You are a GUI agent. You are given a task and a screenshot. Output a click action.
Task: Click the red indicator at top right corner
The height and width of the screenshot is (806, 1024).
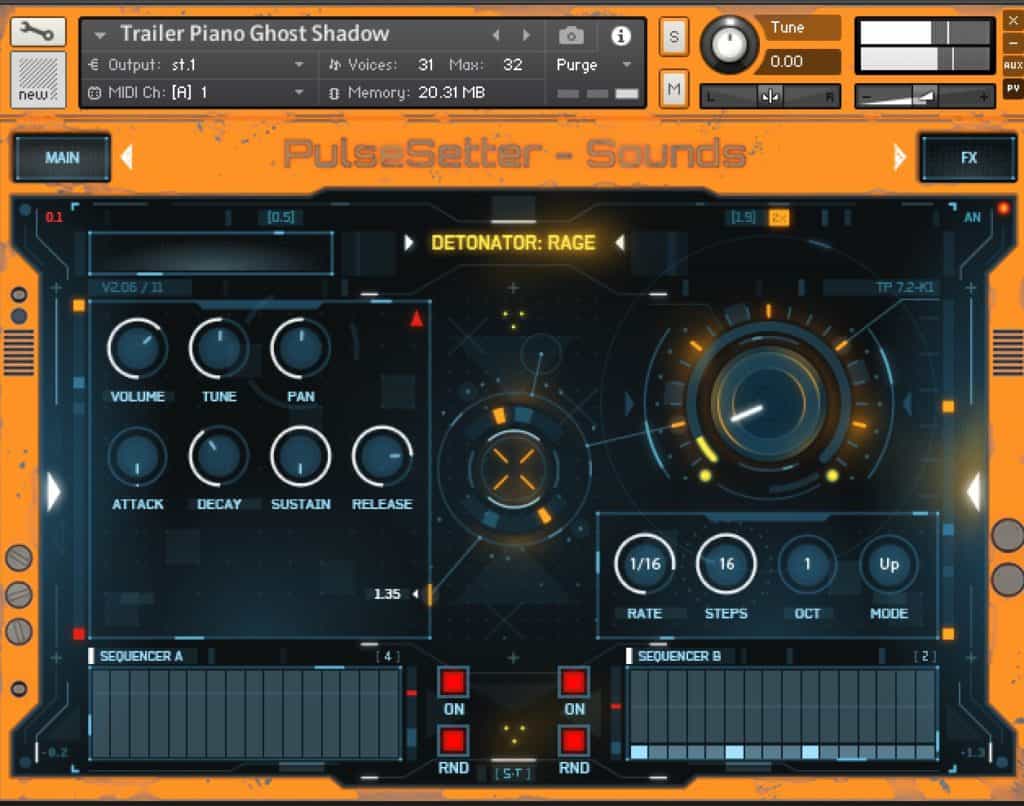point(1003,208)
